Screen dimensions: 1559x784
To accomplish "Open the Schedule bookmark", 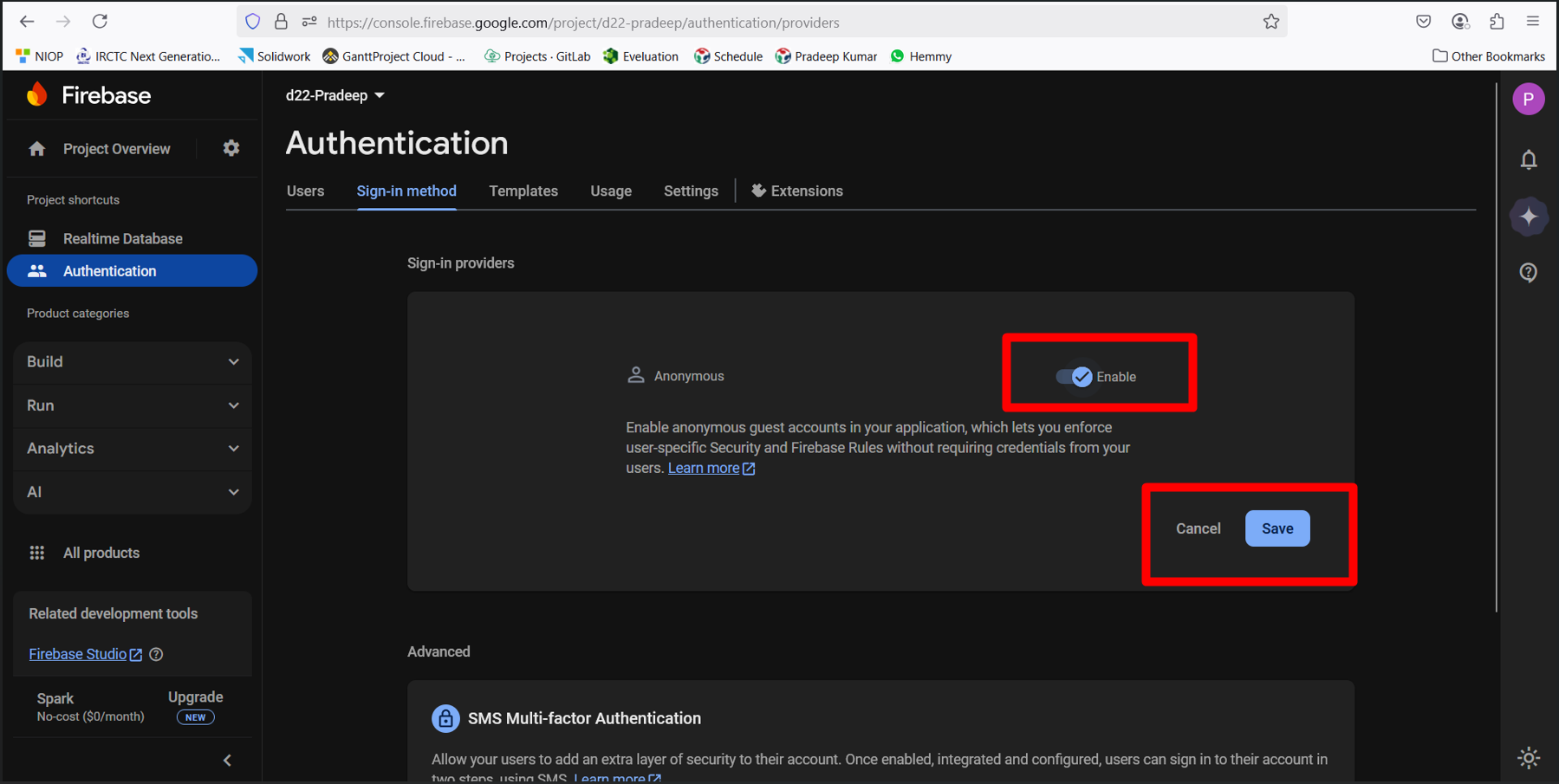I will [729, 56].
